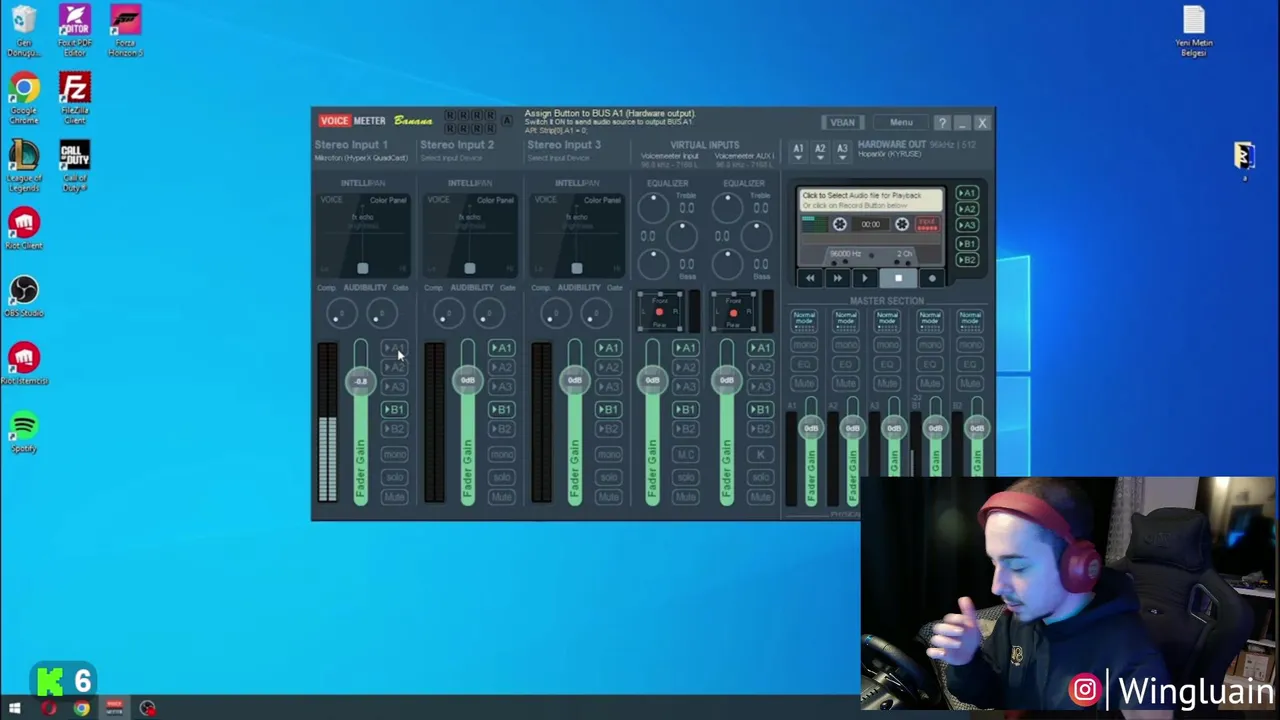Click the Windows Start button
1280x720 pixels.
tap(14, 709)
